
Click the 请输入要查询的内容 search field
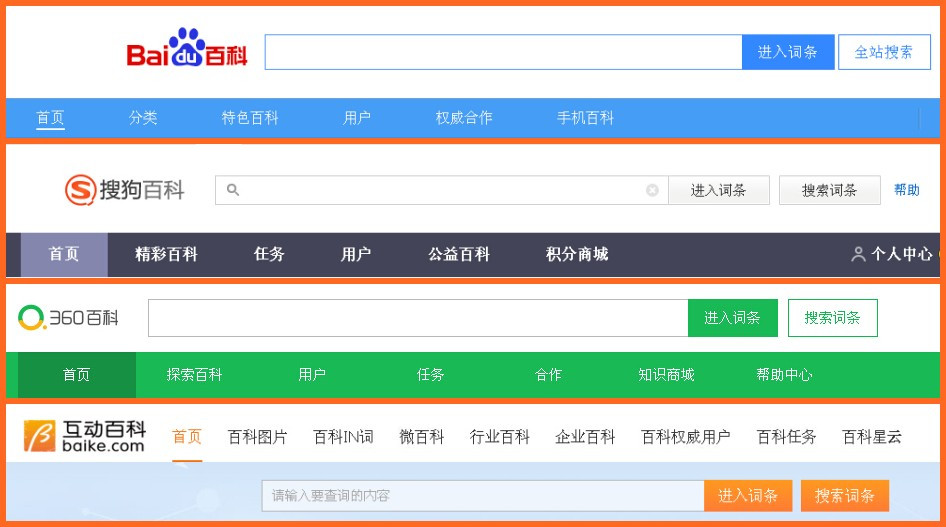[x=483, y=496]
